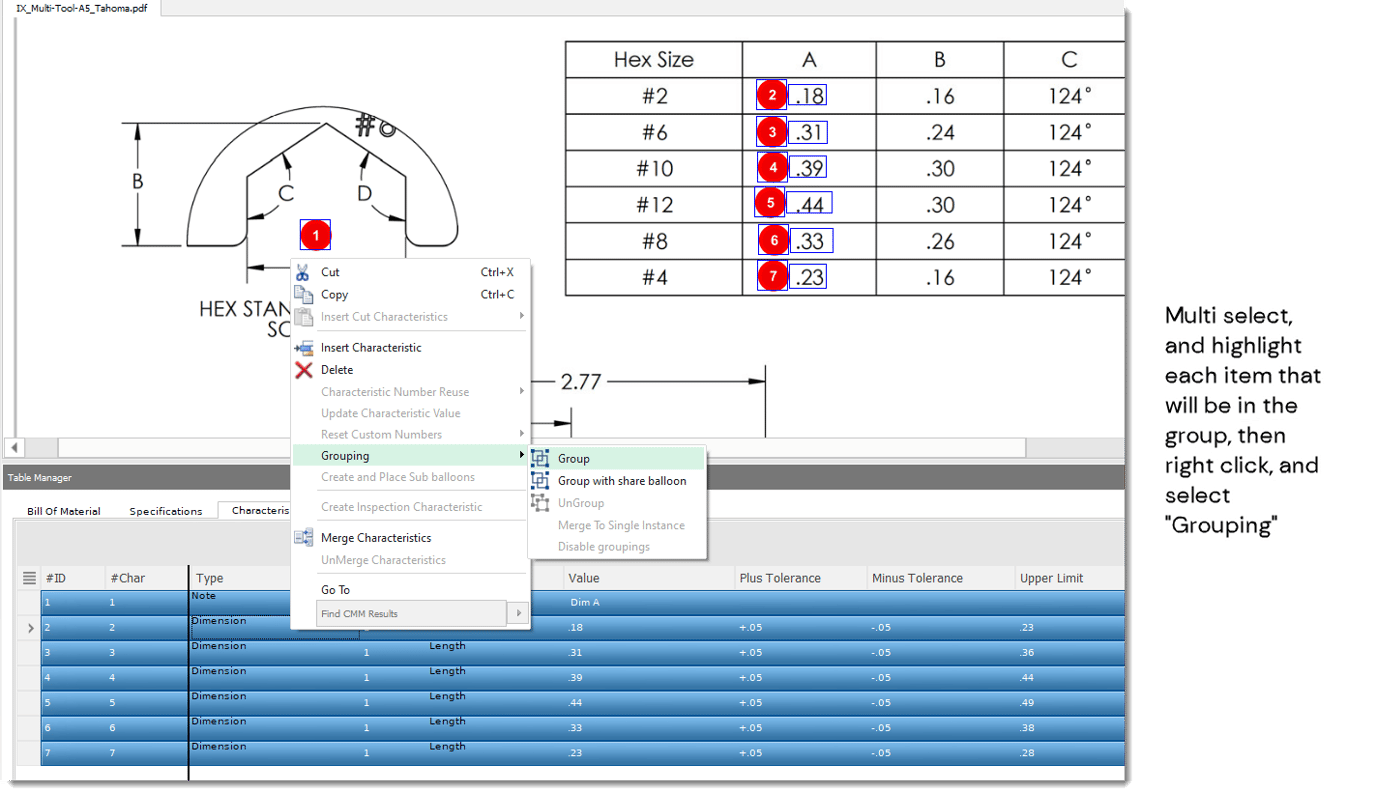Click the Copy pages icon
The width and height of the screenshot is (1376, 792).
click(302, 293)
